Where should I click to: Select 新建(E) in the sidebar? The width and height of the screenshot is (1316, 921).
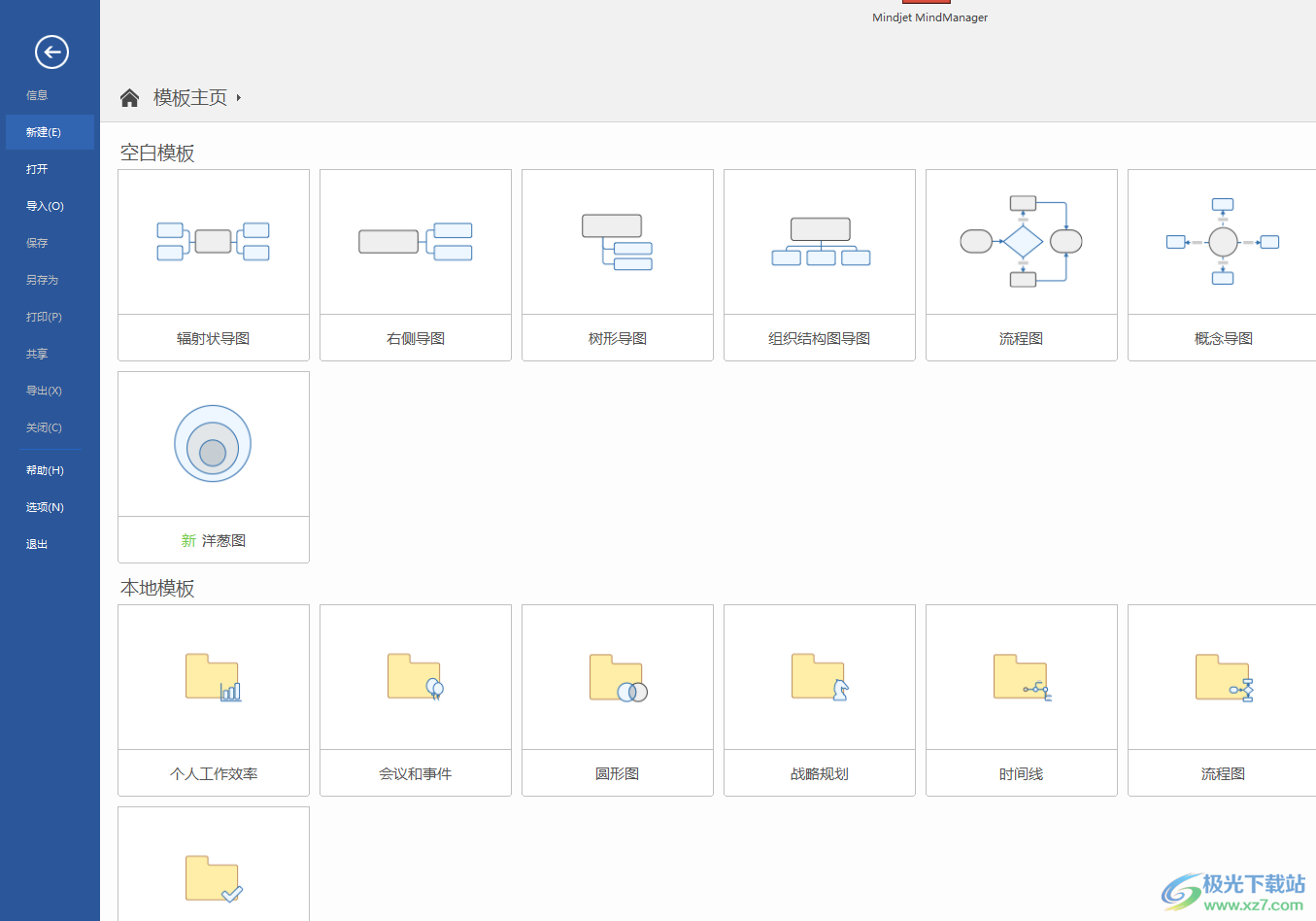[50, 132]
